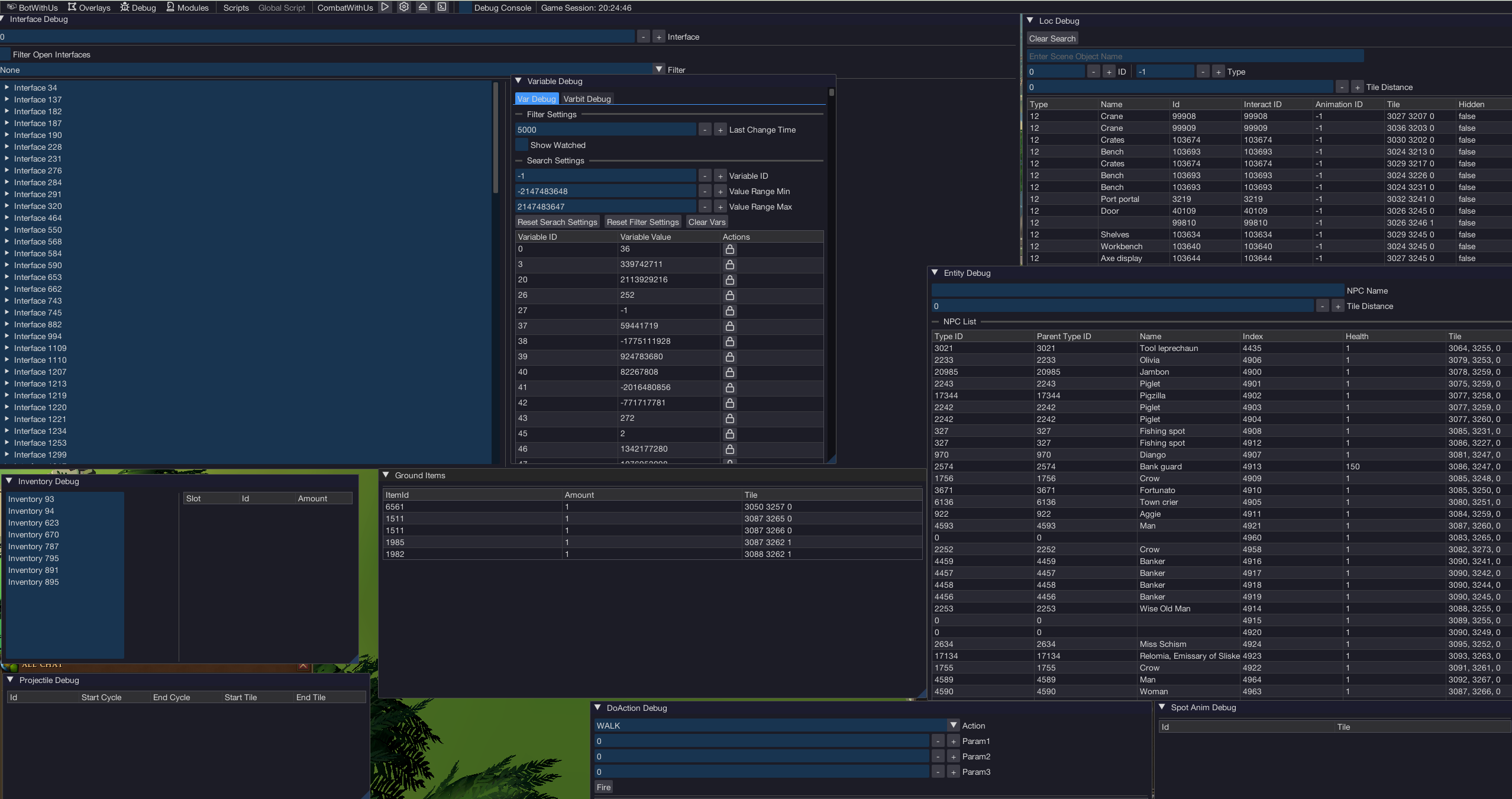1512x799 pixels.
Task: Lock variable 37 value 59441719
Action: (730, 326)
